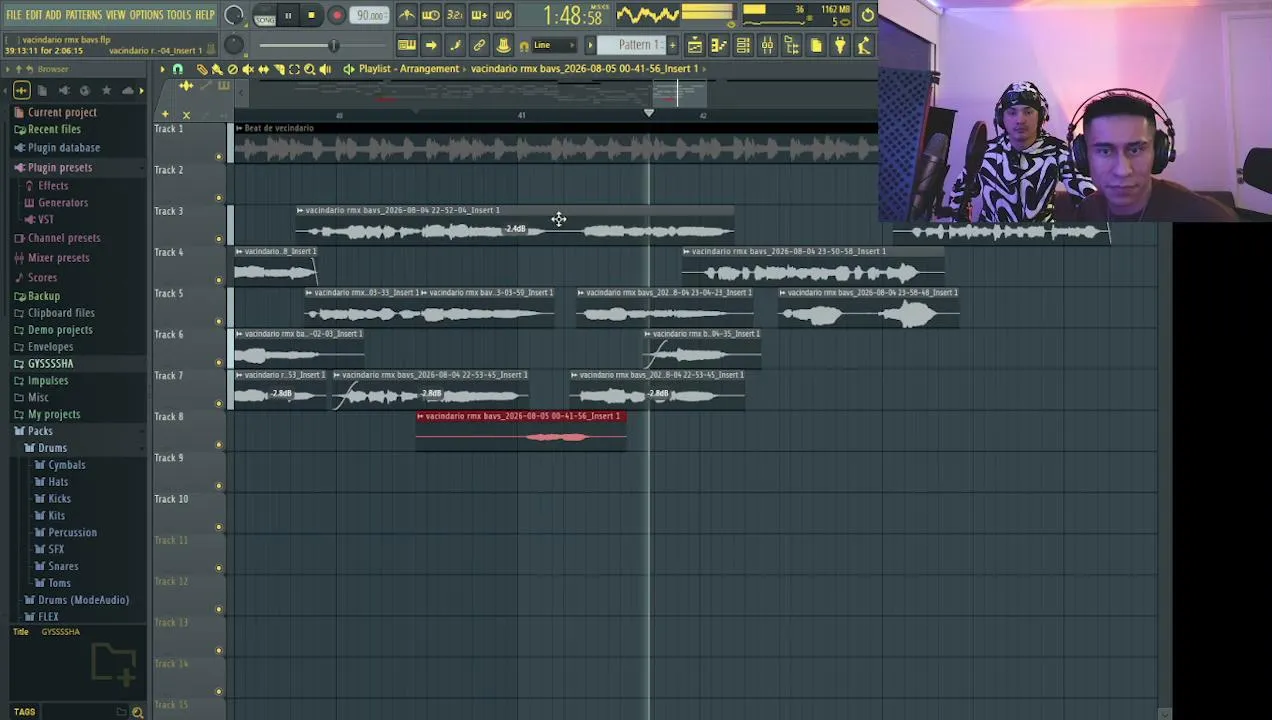
Task: Open playlist options menu arrow
Action: (x=162, y=69)
